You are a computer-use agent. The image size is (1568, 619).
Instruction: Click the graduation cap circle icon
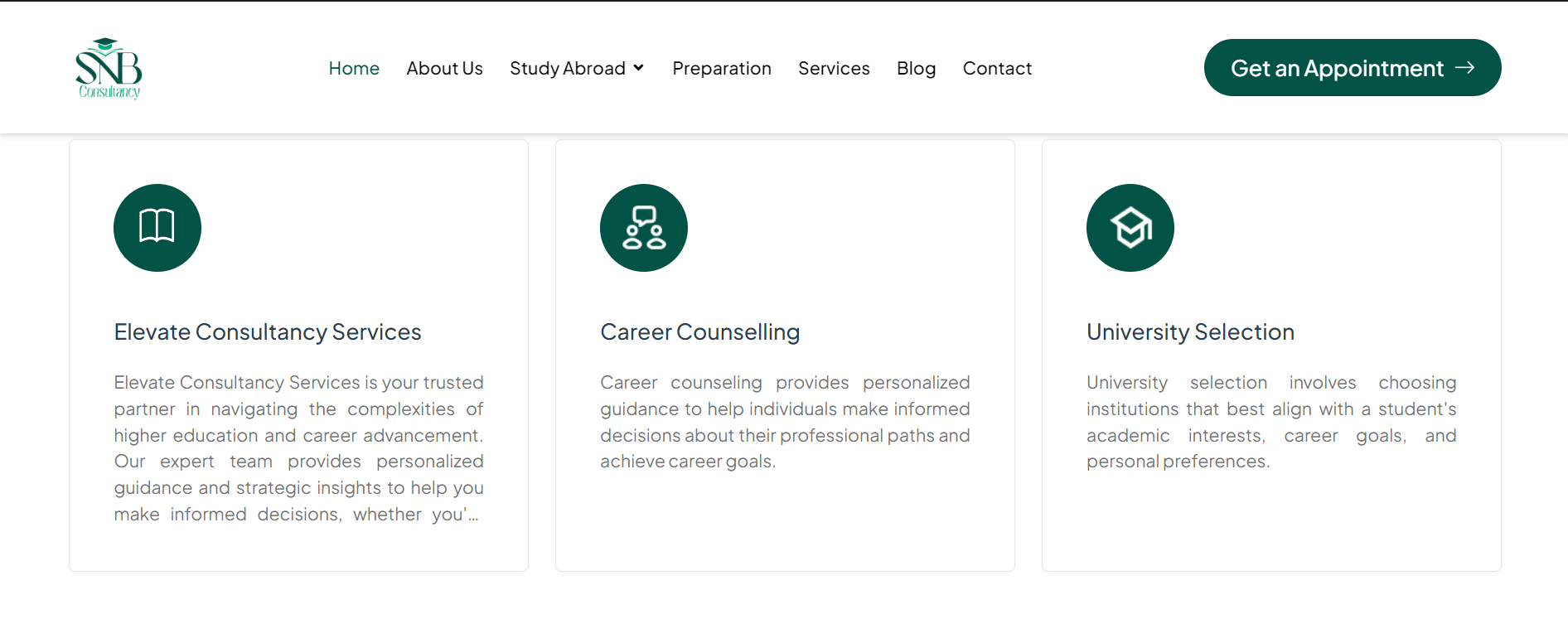pyautogui.click(x=1130, y=227)
